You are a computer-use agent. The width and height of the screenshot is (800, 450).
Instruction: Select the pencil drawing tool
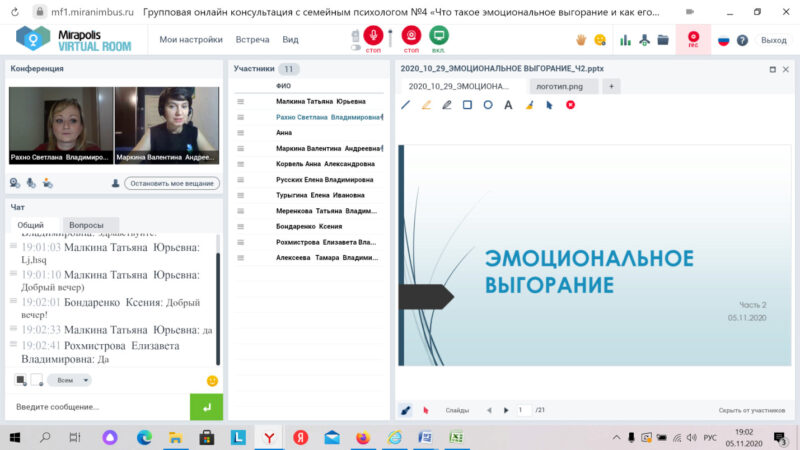[446, 105]
